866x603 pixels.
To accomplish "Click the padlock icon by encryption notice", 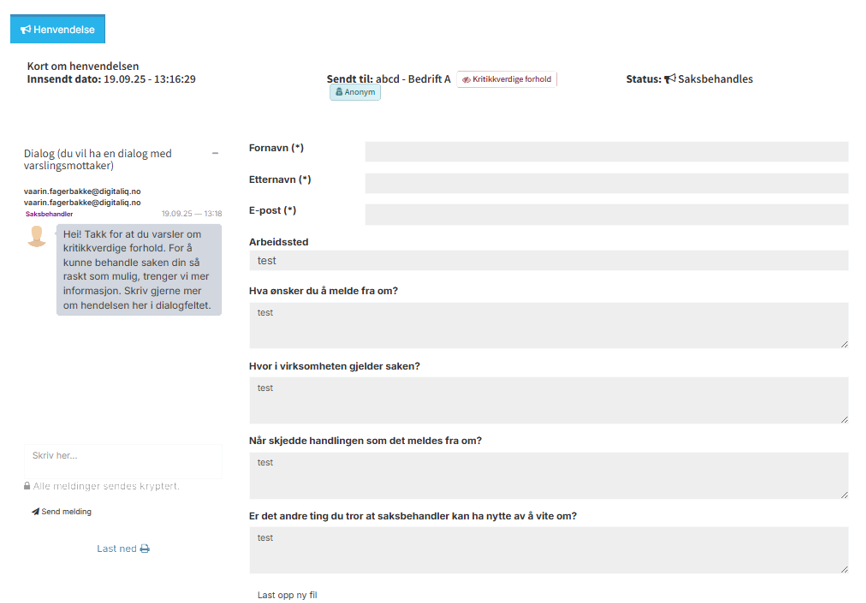I will tap(28, 486).
